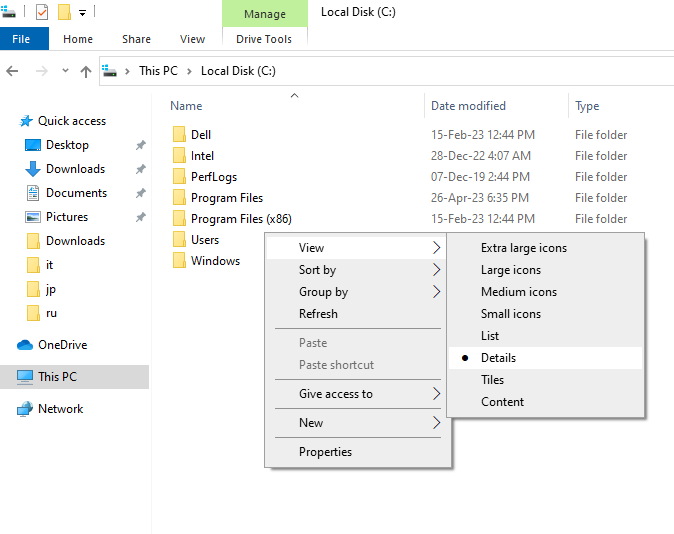The height and width of the screenshot is (534, 674).
Task: Select Medium icons view
Action: click(x=545, y=292)
